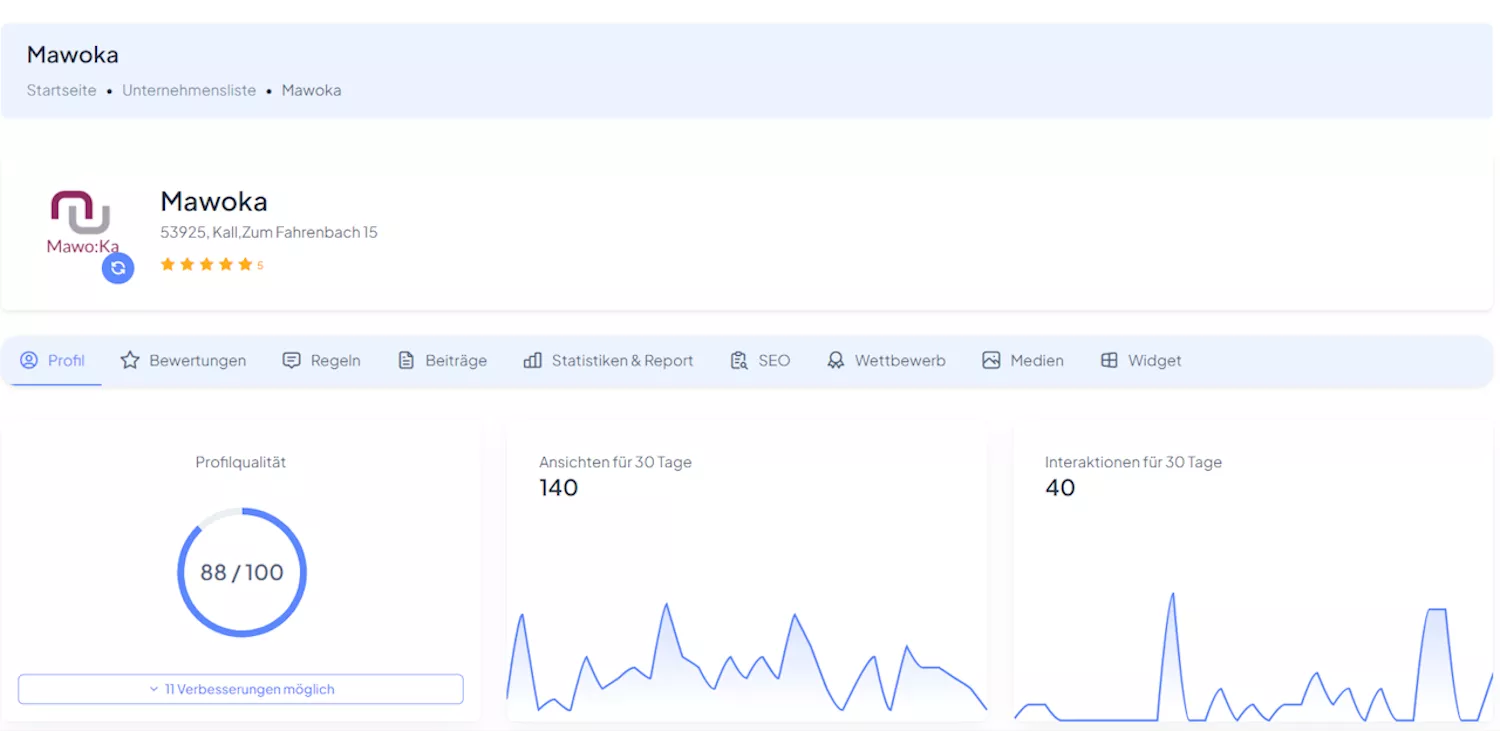This screenshot has width=1500, height=731.
Task: Click the first rating star
Action: [x=167, y=264]
